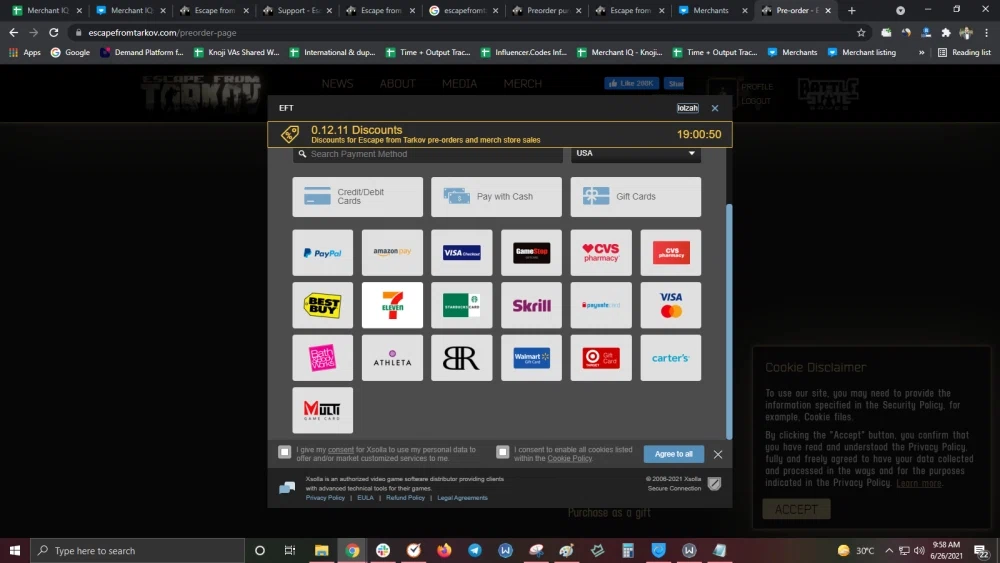Show hidden system tray icons
Image resolution: width=1000 pixels, height=563 pixels.
[x=889, y=550]
